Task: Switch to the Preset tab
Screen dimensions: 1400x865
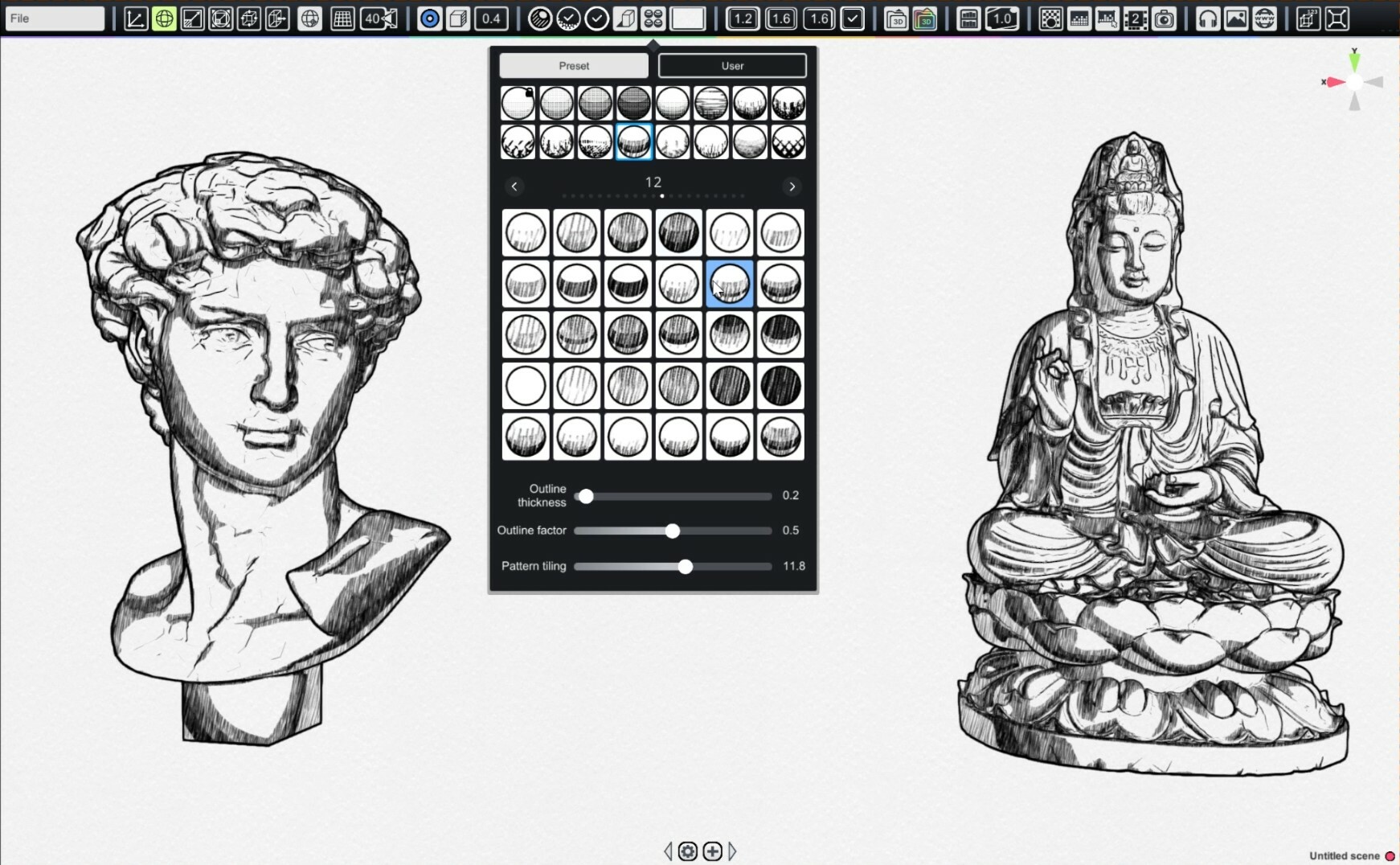Action: pyautogui.click(x=574, y=66)
